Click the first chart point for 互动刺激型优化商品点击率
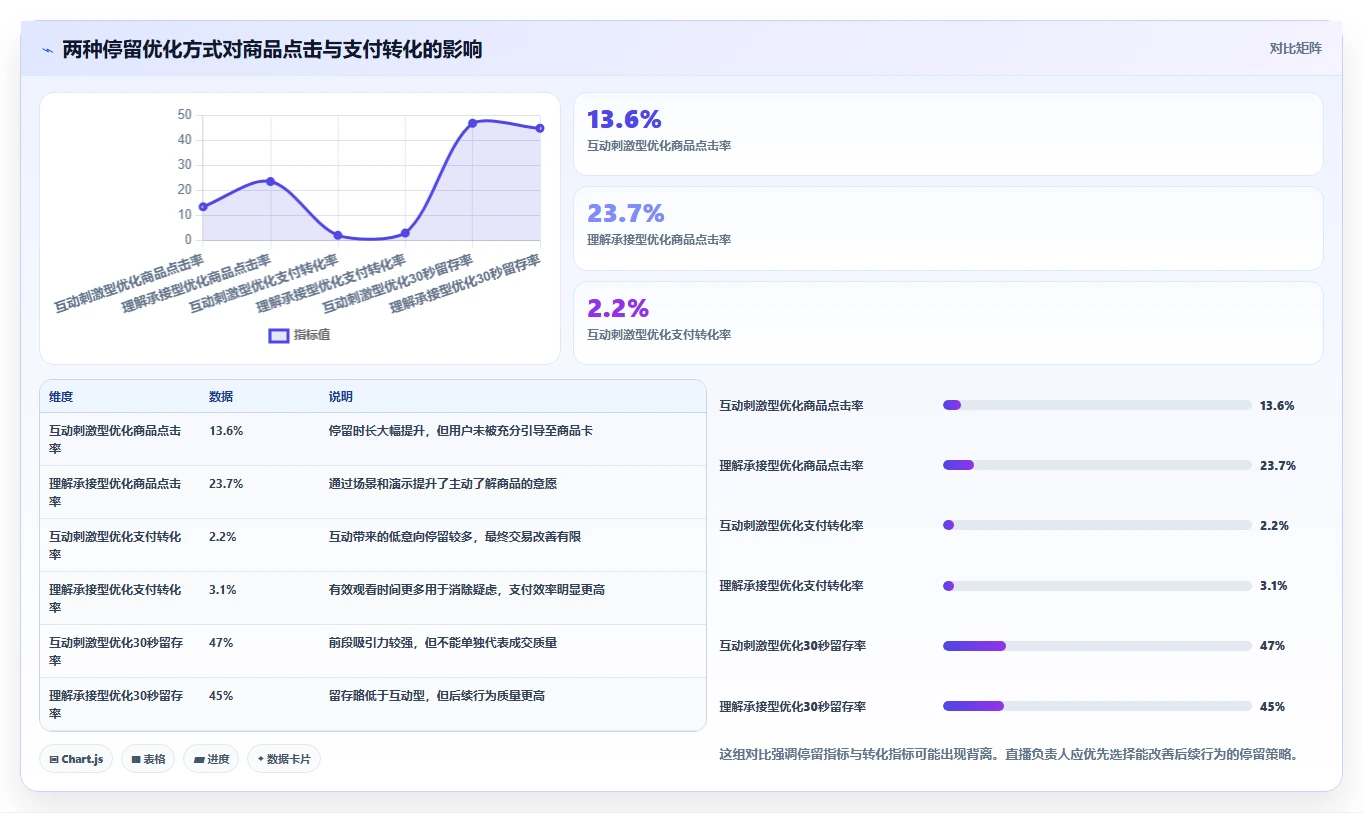Viewport: 1363px width, 813px height. tap(203, 207)
